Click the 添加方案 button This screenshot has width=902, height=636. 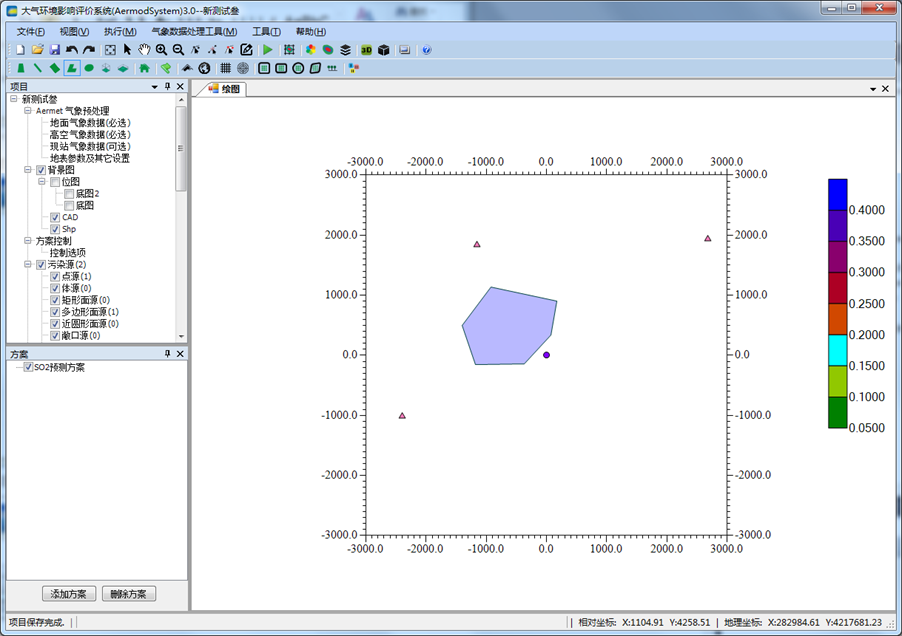(x=69, y=594)
